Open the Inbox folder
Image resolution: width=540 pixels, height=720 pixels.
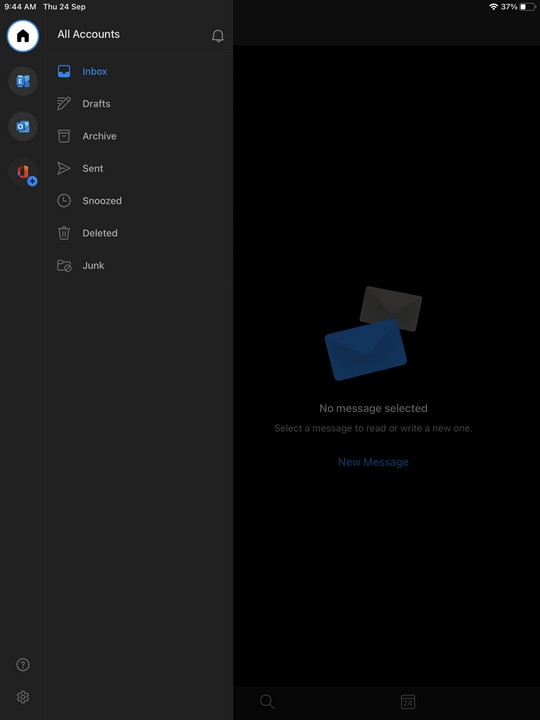click(139, 72)
